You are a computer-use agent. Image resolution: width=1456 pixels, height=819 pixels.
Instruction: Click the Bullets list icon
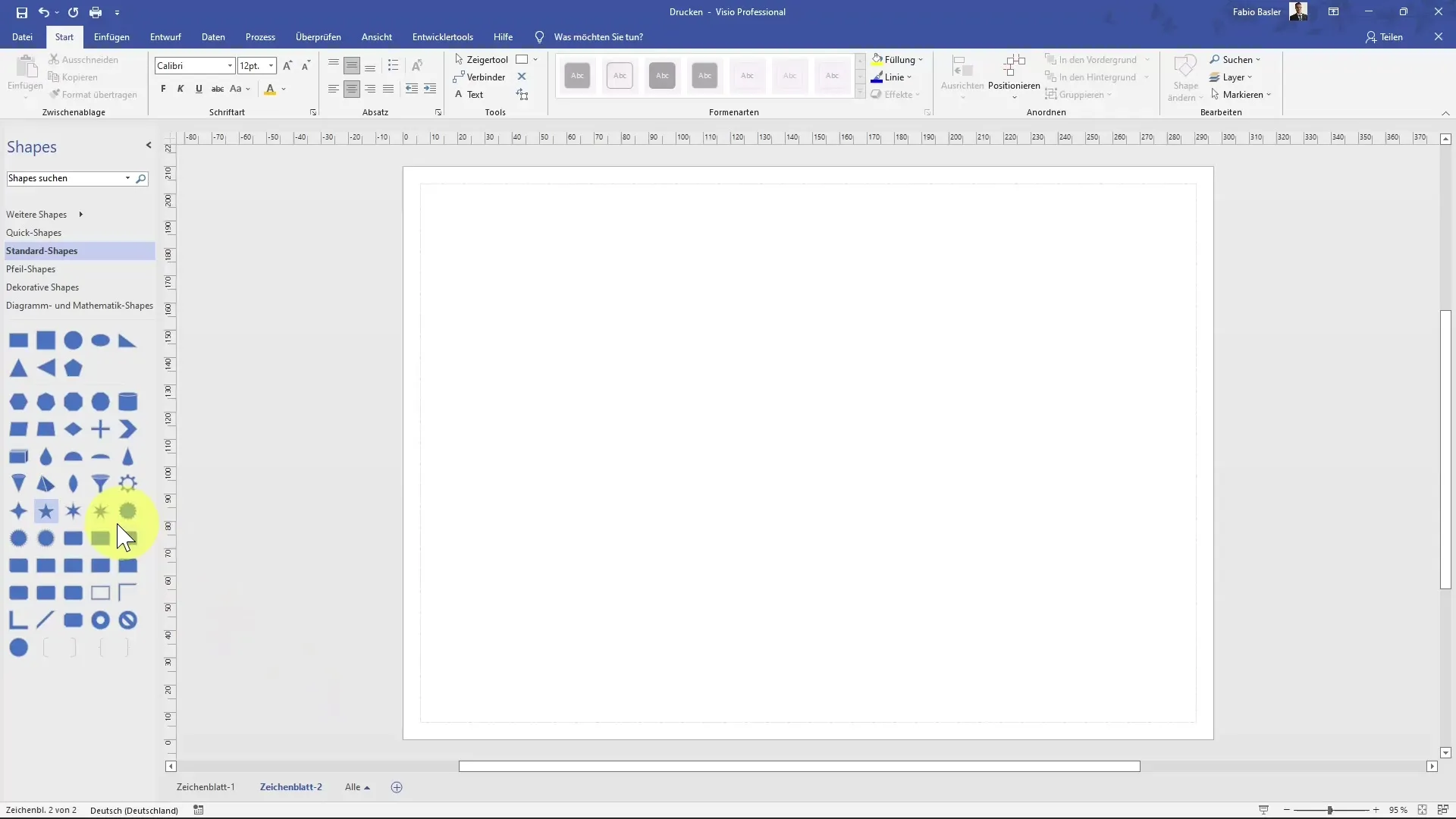tap(393, 66)
